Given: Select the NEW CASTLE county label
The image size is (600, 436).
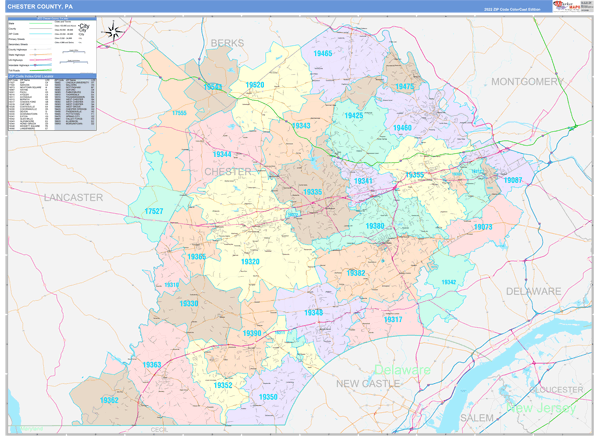Looking at the screenshot, I should pyautogui.click(x=366, y=384).
